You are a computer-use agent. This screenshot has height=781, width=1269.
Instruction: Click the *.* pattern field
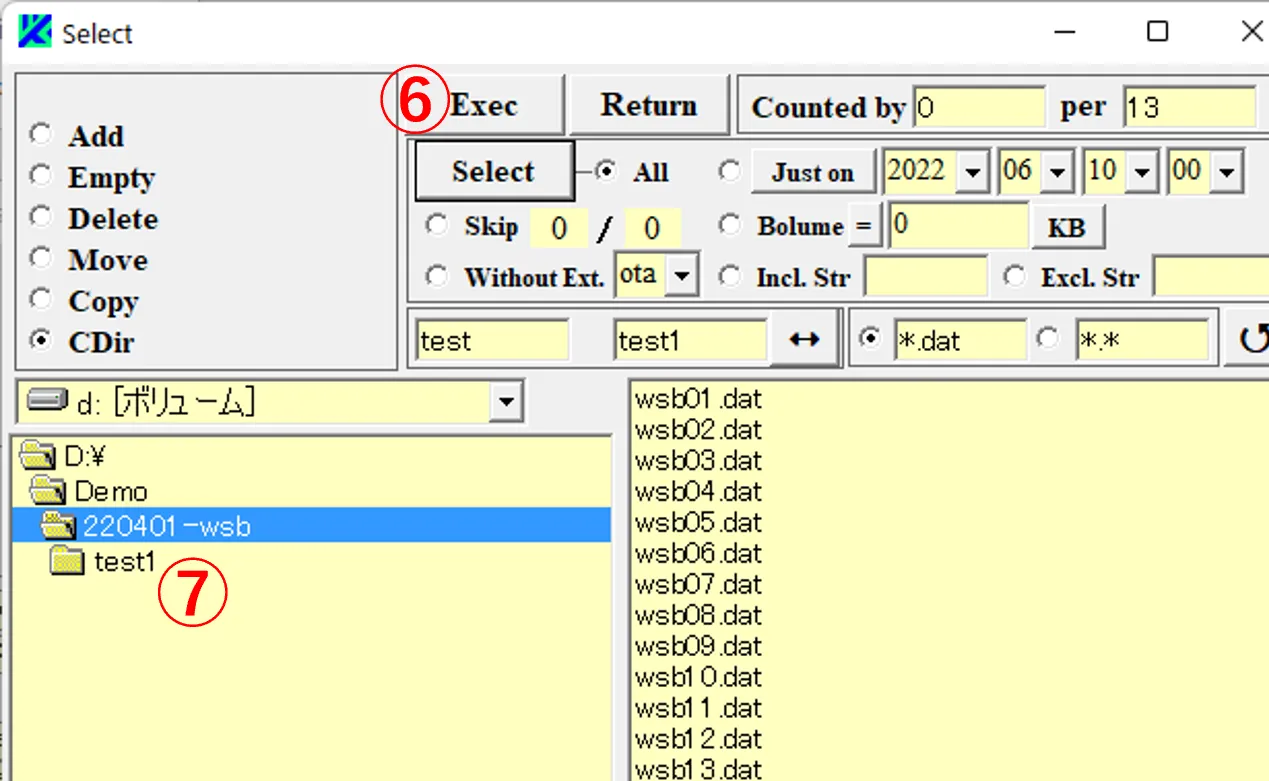[1142, 340]
